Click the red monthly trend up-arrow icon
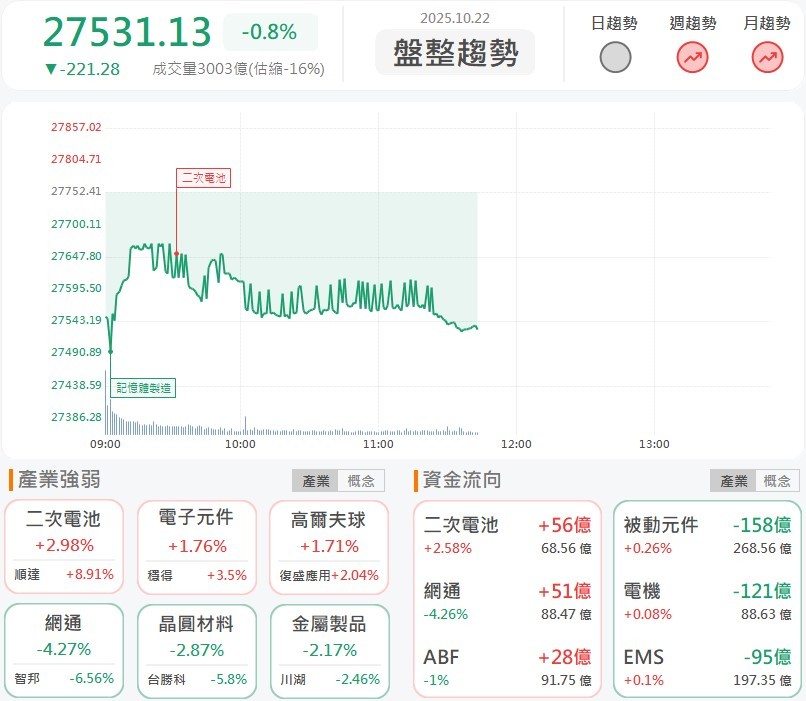 767,57
